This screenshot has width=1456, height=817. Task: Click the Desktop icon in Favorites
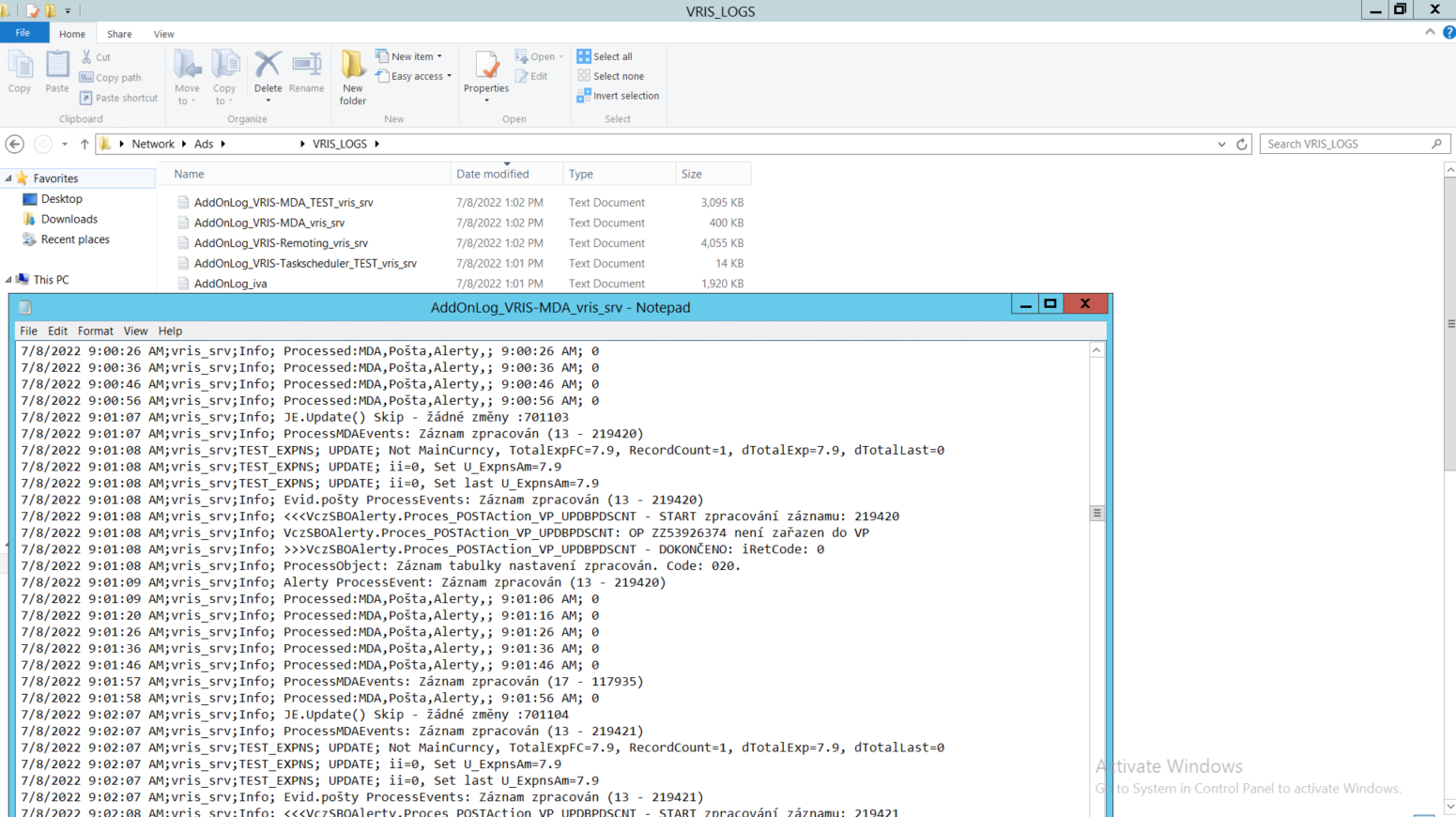tap(30, 199)
